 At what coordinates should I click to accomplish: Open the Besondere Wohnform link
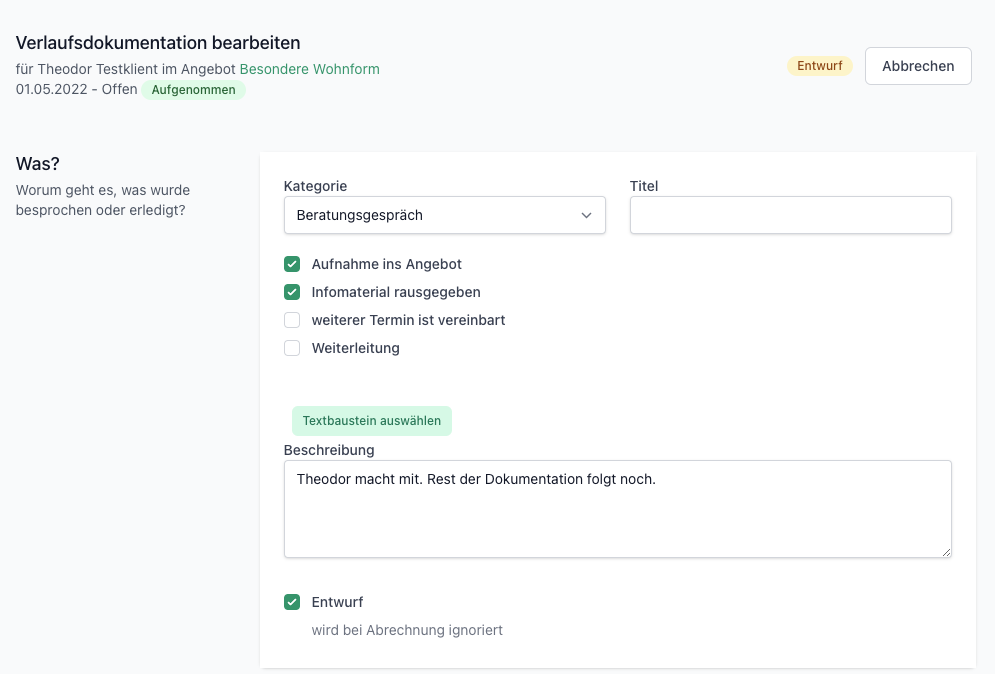click(310, 69)
